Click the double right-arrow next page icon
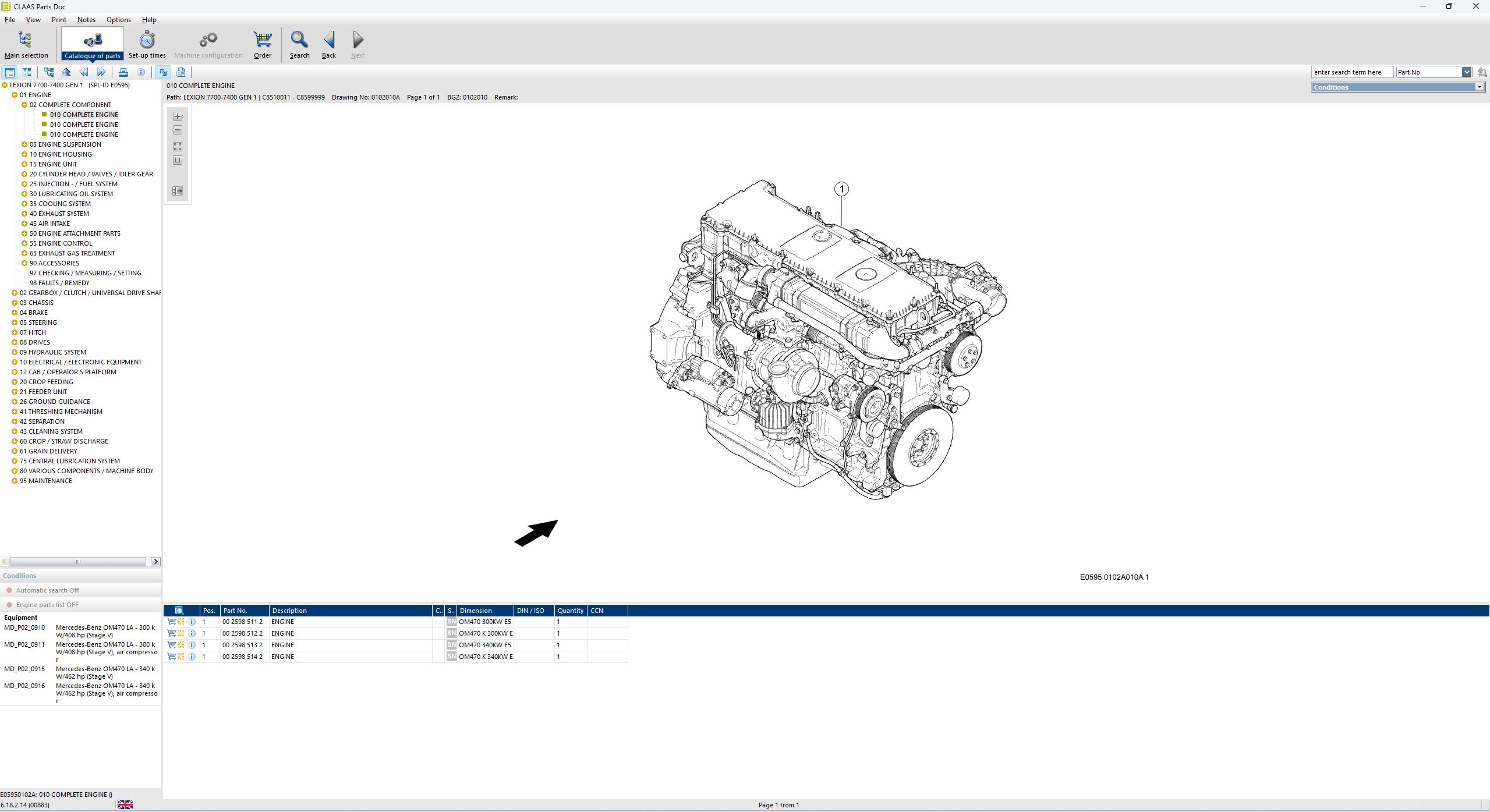 click(101, 72)
